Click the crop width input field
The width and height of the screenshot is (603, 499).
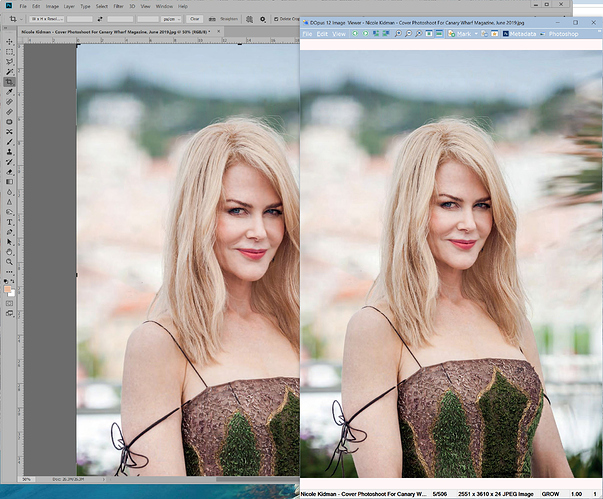80,19
